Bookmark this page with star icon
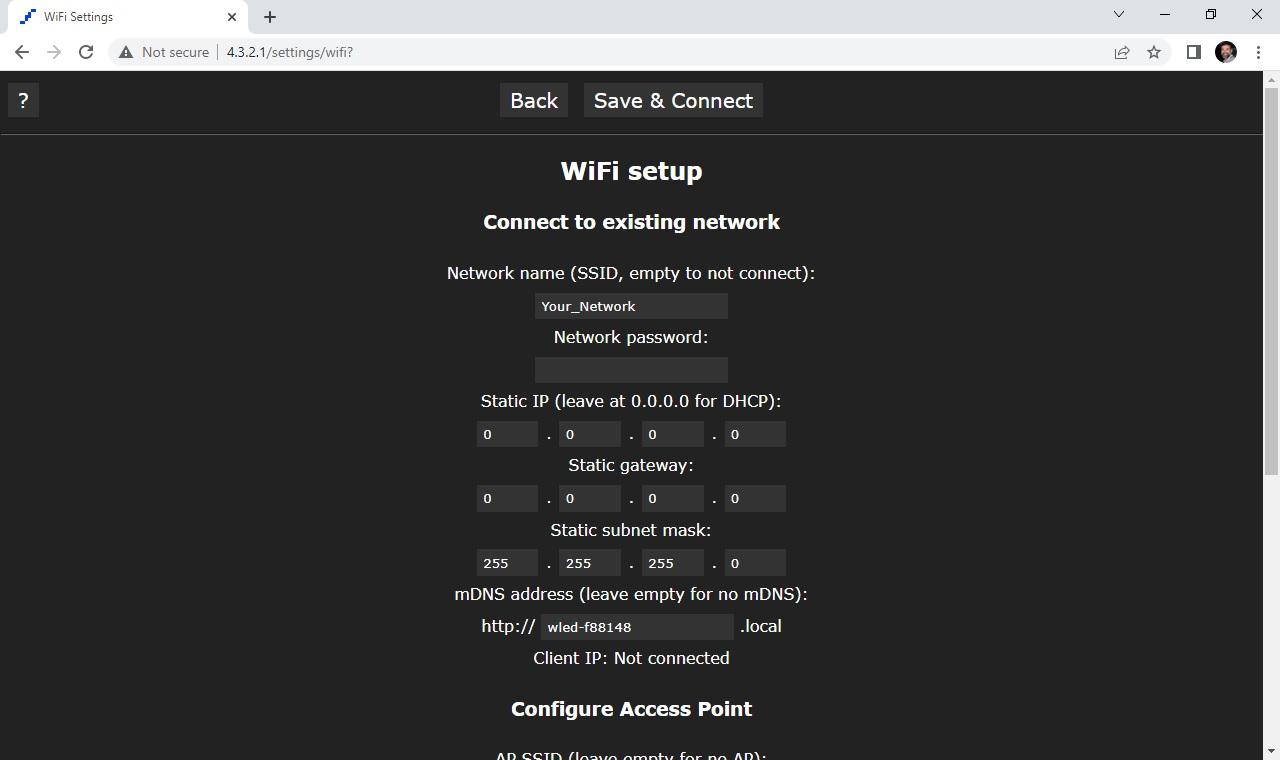1280x760 pixels. point(1154,52)
